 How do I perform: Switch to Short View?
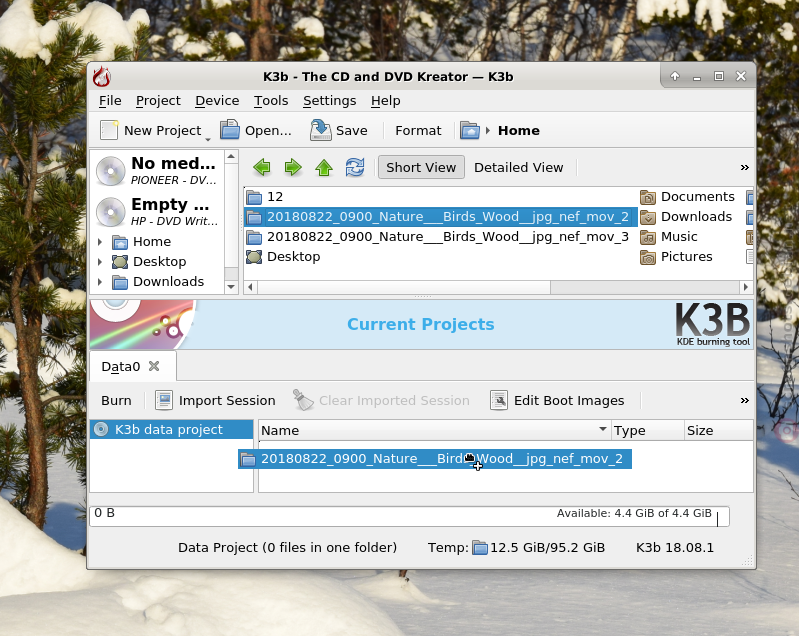421,167
